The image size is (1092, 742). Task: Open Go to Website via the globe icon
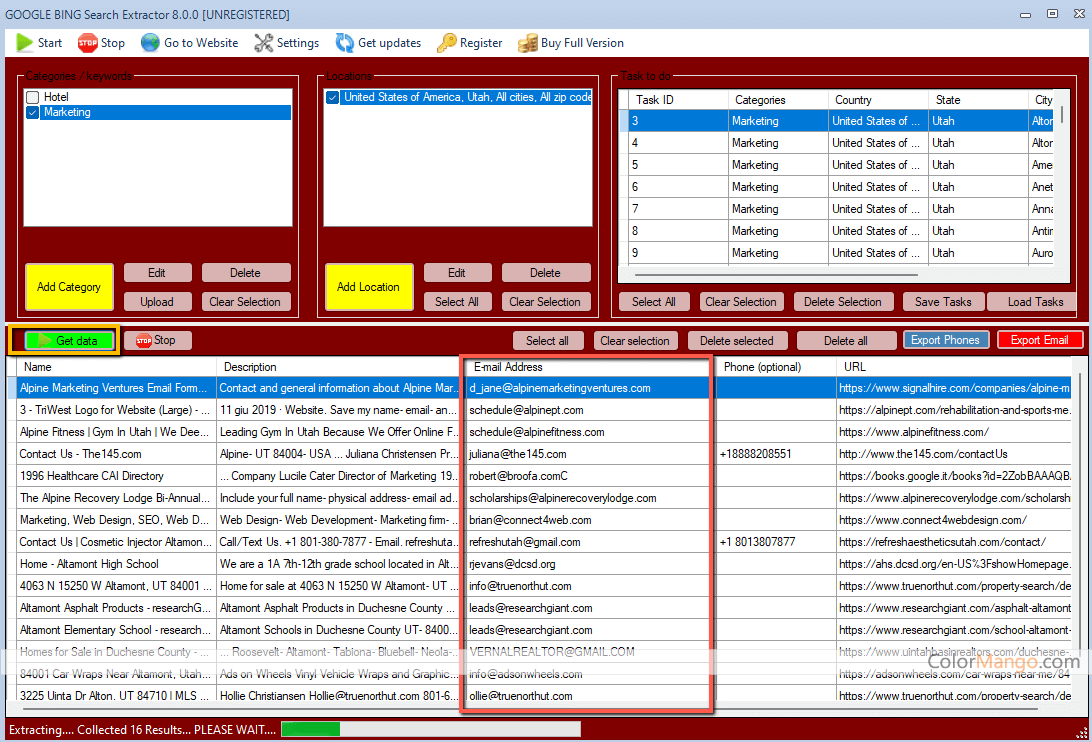click(x=150, y=43)
